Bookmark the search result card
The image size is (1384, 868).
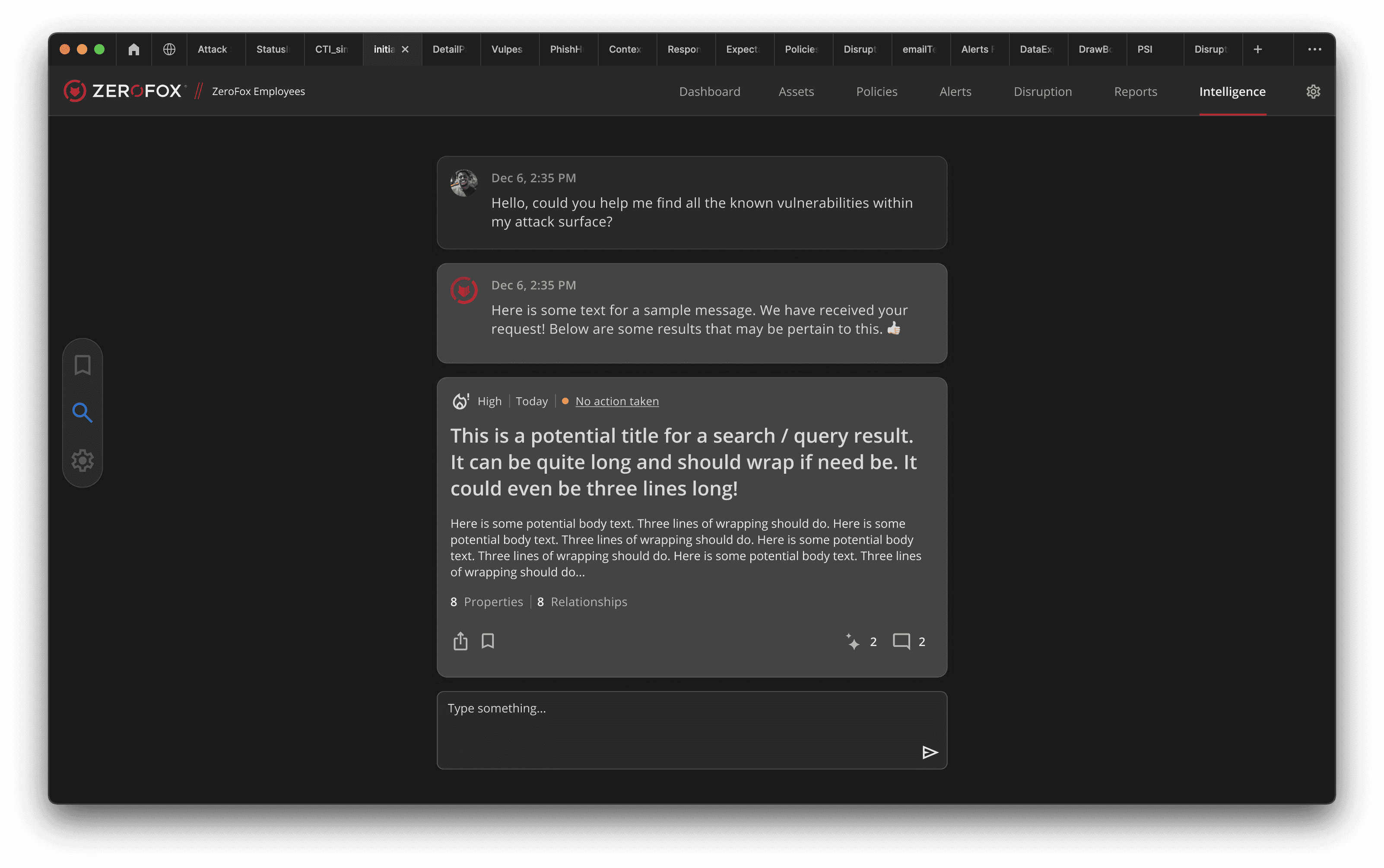[488, 641]
